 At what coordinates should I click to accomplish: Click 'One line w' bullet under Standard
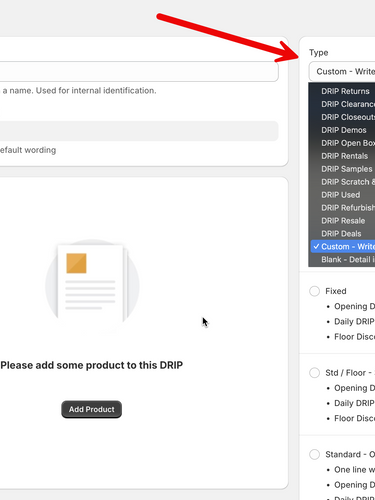354,470
